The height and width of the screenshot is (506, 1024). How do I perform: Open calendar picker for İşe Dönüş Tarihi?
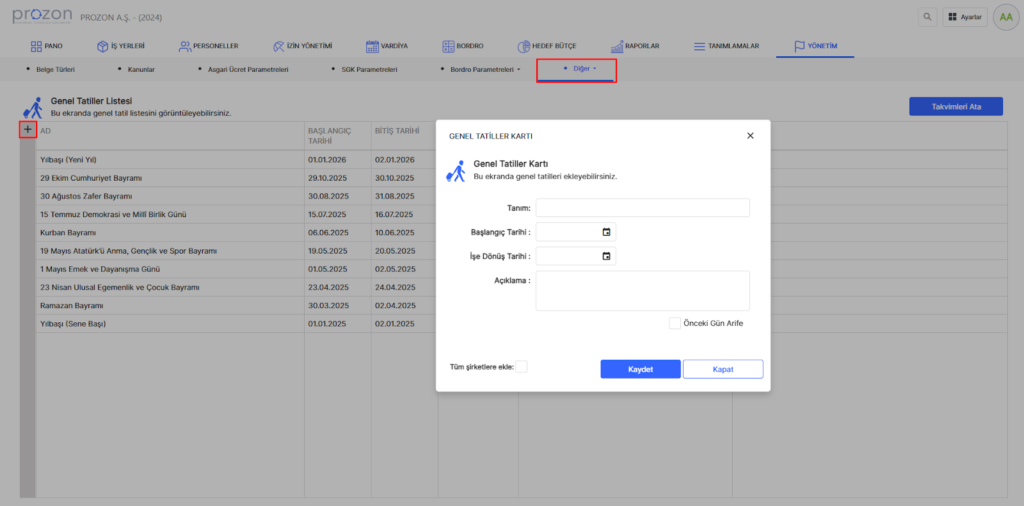pos(606,256)
